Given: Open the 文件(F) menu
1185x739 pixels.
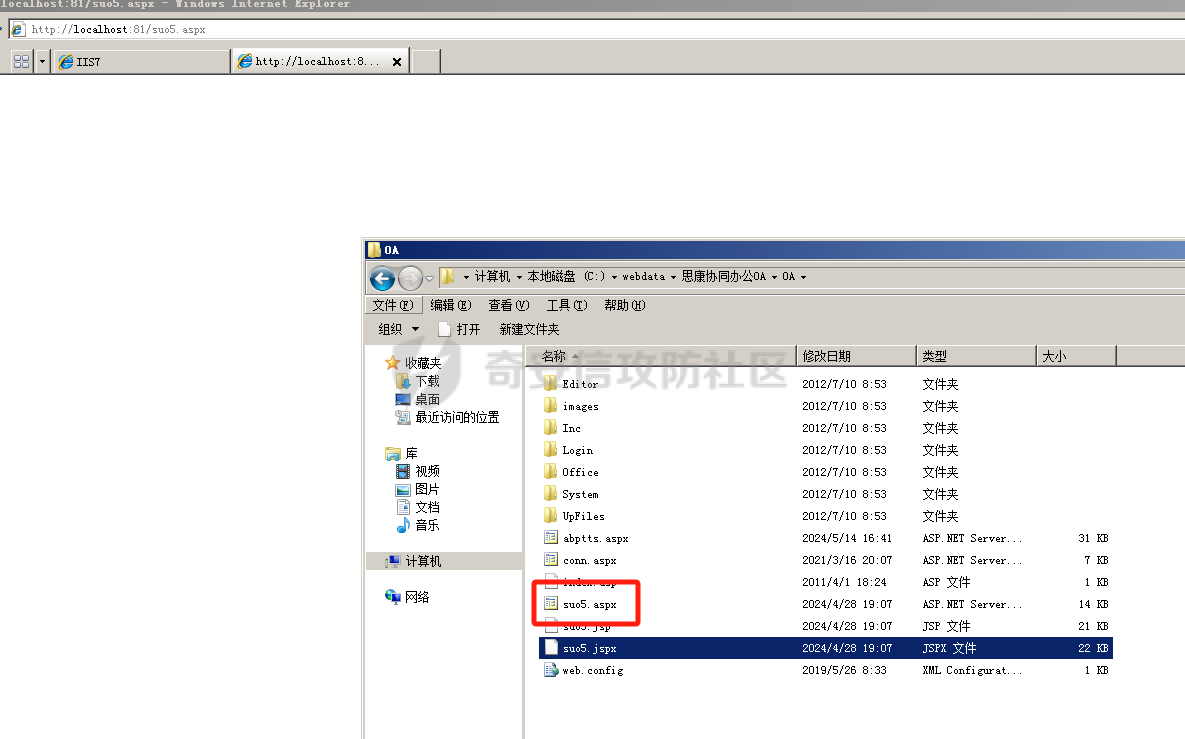Looking at the screenshot, I should coord(393,305).
